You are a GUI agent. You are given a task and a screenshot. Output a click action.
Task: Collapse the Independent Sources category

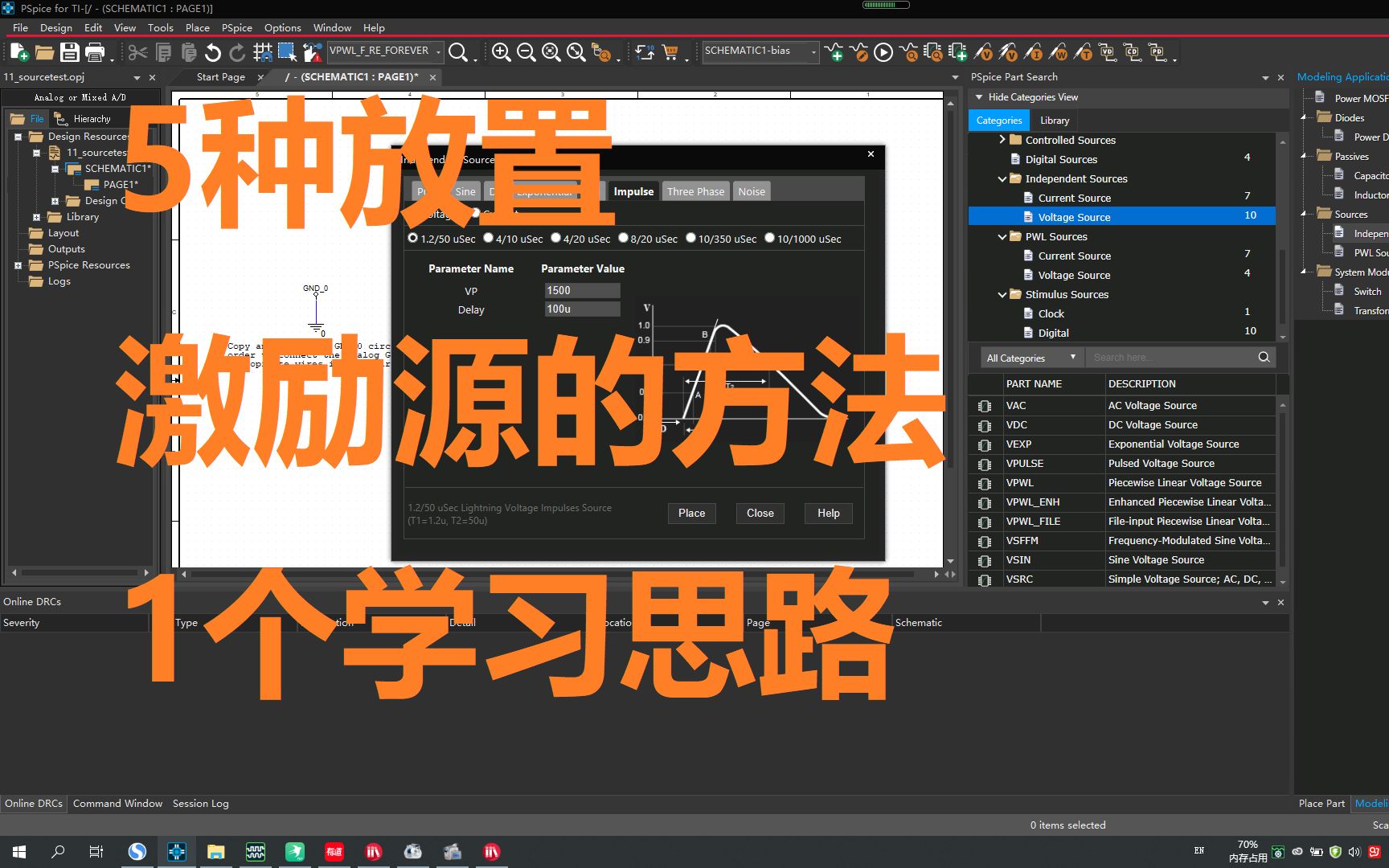(x=1002, y=178)
